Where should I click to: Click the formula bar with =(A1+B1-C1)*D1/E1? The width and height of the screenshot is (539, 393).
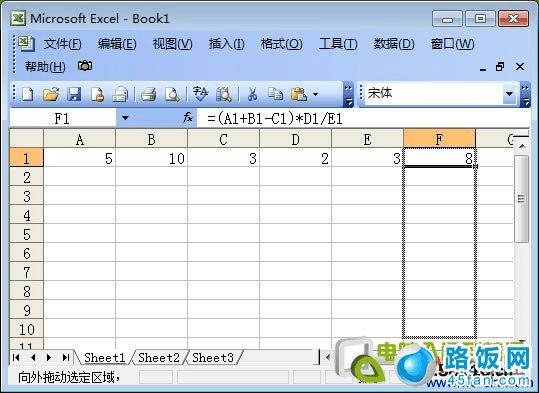(x=364, y=119)
